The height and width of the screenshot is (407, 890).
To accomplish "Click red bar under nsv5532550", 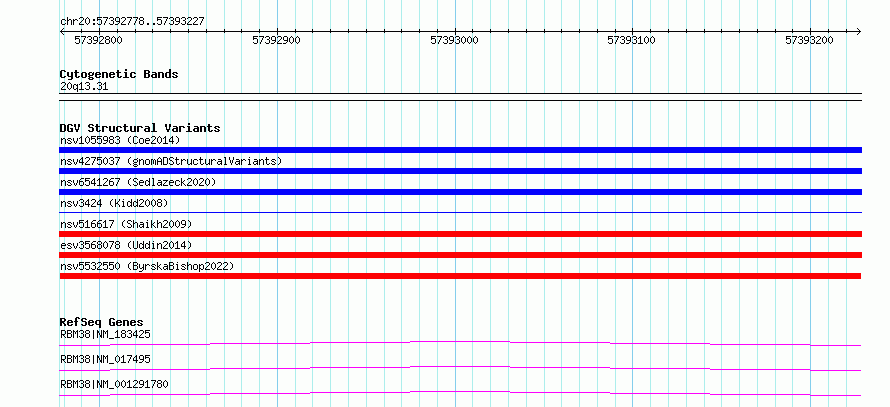I will coord(460,276).
